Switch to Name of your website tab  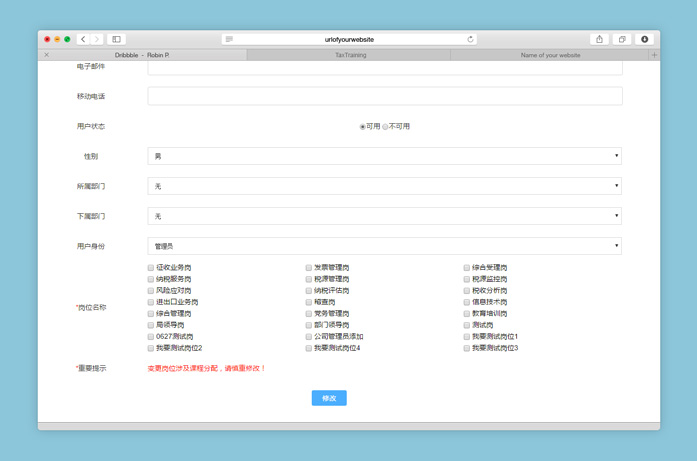pos(550,55)
